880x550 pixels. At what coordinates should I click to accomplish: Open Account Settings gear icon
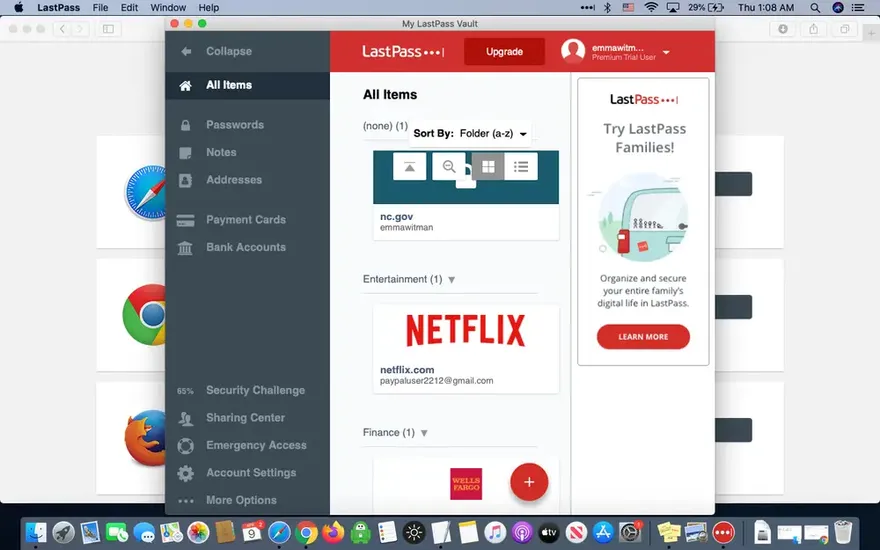(x=185, y=473)
